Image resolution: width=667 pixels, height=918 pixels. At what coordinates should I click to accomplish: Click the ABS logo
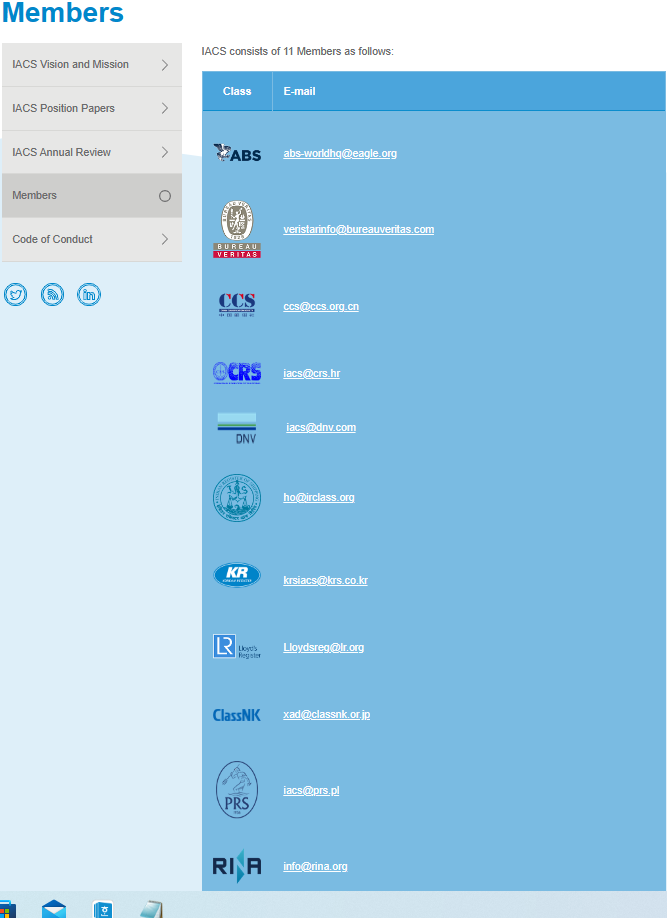coord(237,153)
